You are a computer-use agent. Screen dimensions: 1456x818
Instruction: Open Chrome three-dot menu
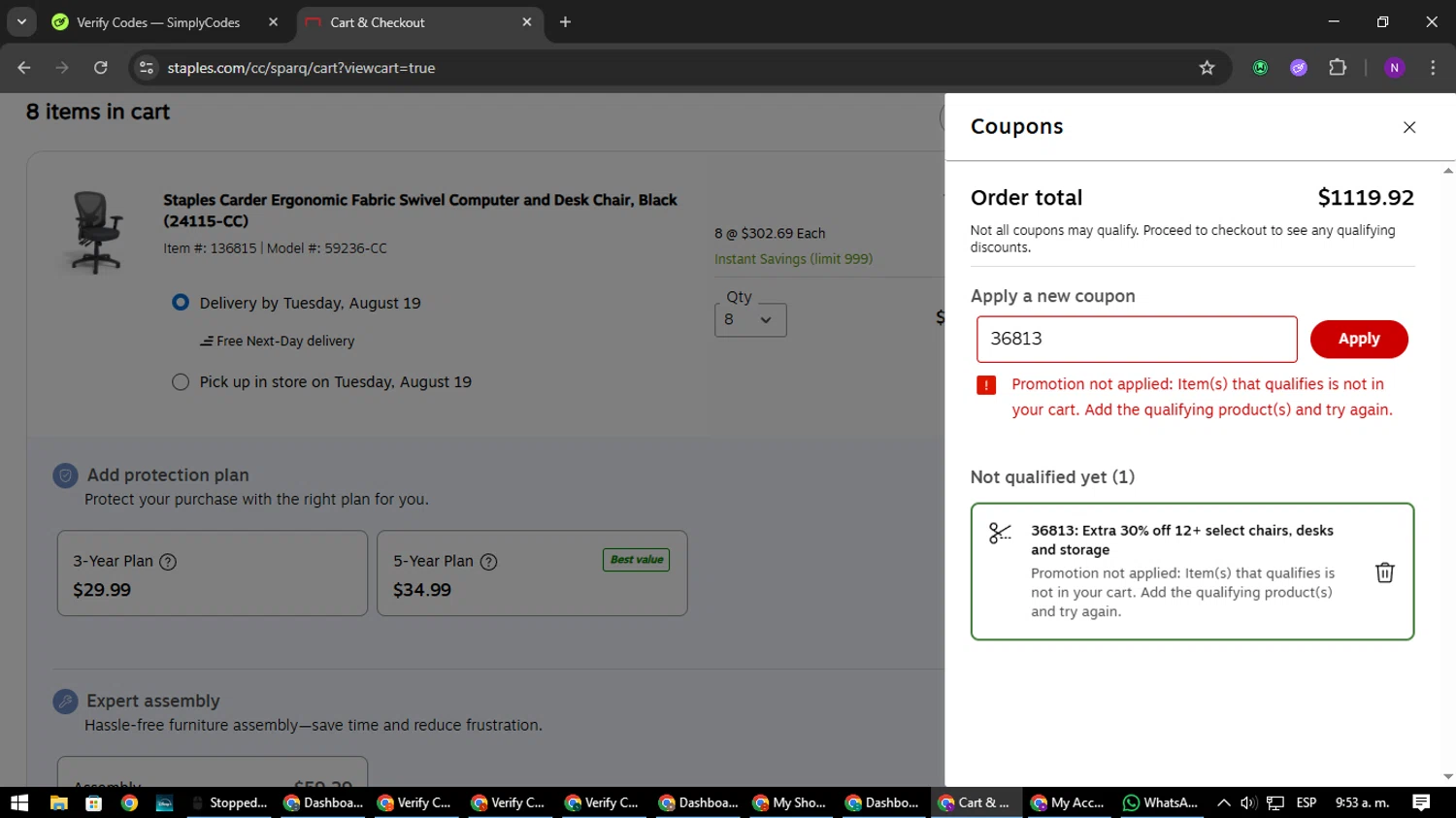pyautogui.click(x=1433, y=68)
